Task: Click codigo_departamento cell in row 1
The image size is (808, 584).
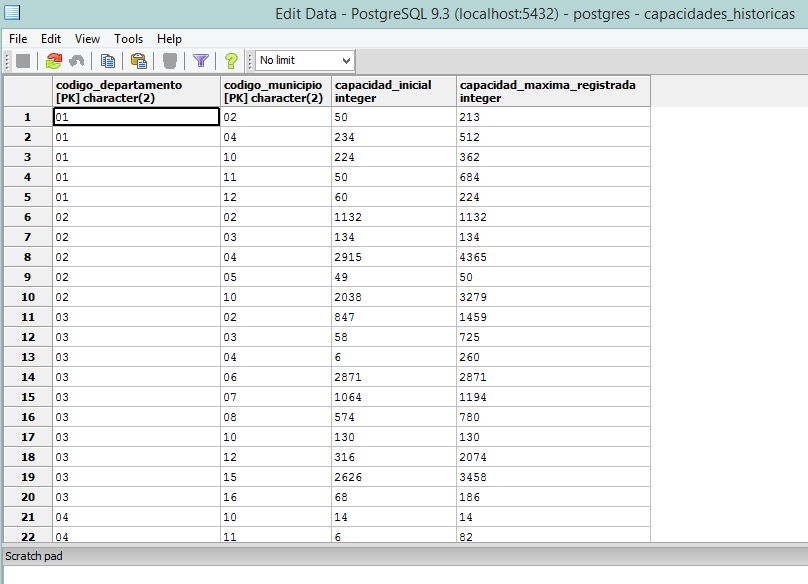Action: tap(137, 117)
